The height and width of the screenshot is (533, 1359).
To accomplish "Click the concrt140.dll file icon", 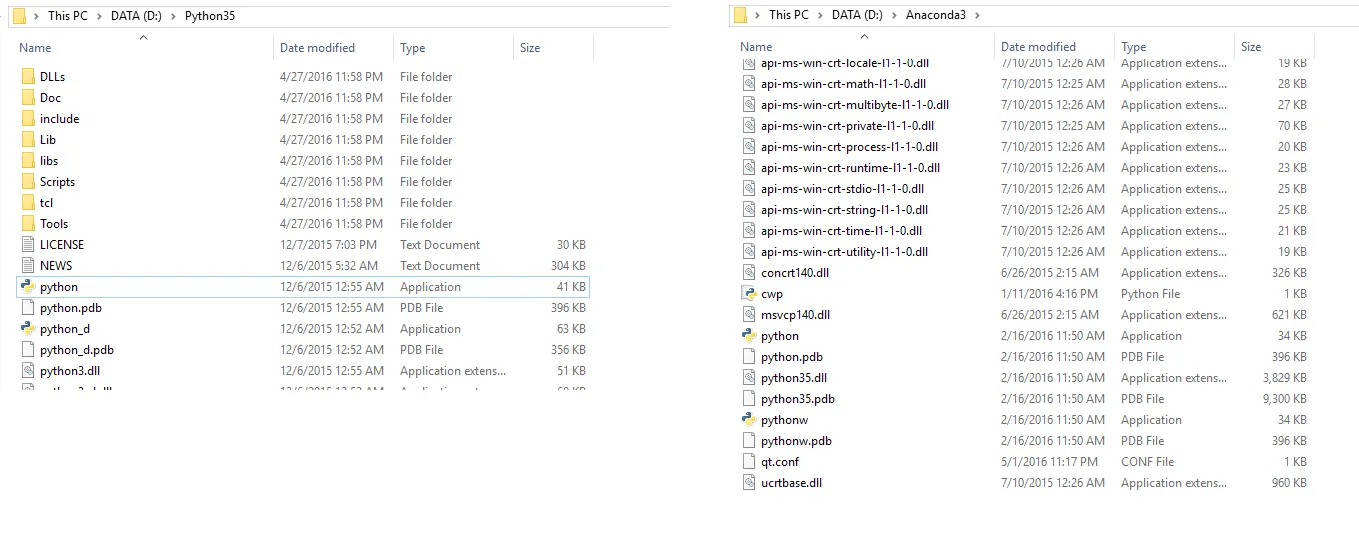I will click(749, 273).
